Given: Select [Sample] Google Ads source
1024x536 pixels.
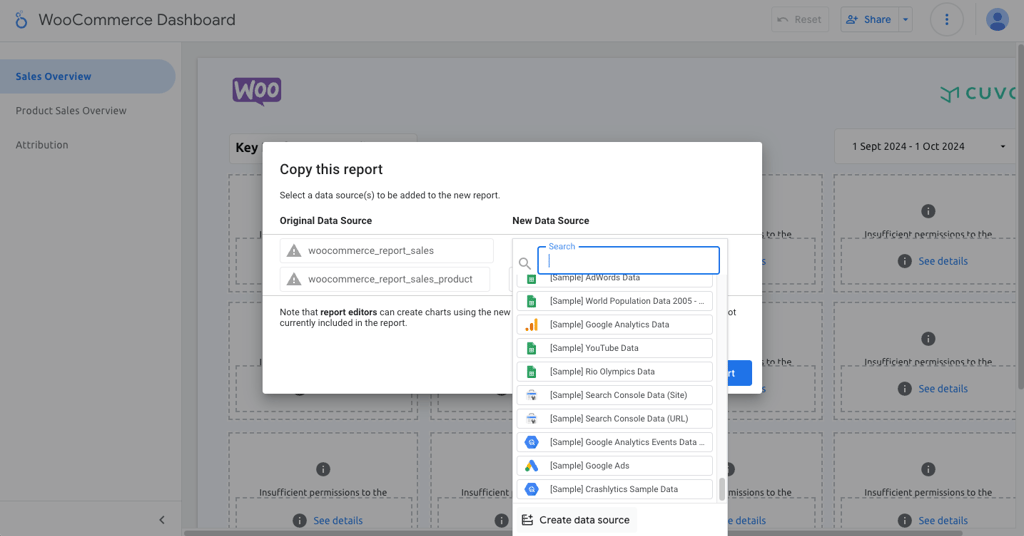Looking at the screenshot, I should pyautogui.click(x=615, y=465).
